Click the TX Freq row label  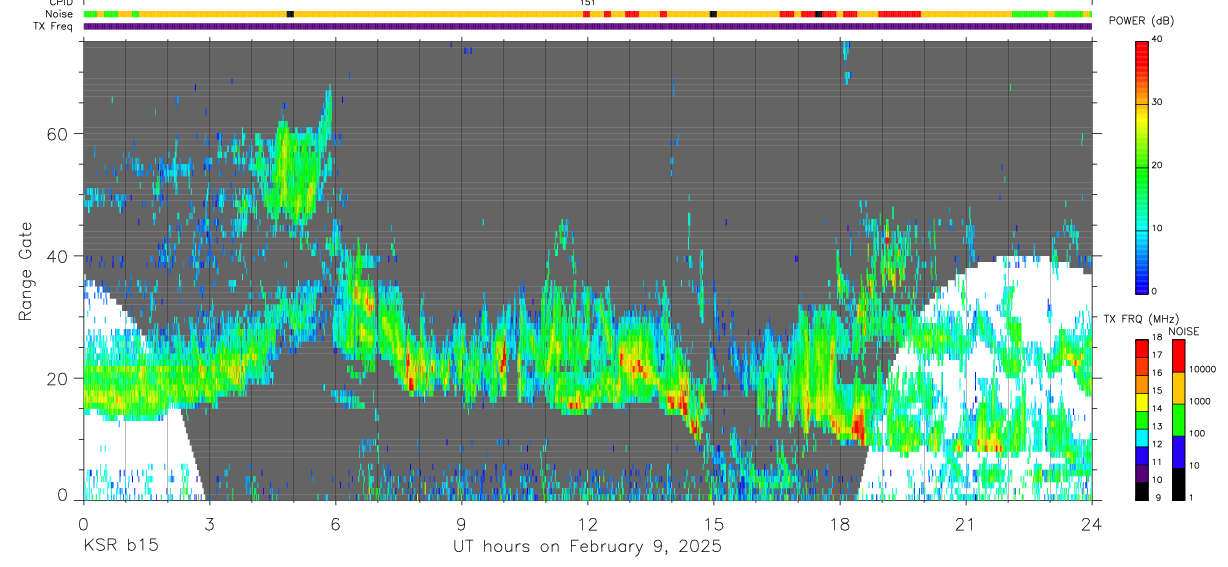[54, 26]
